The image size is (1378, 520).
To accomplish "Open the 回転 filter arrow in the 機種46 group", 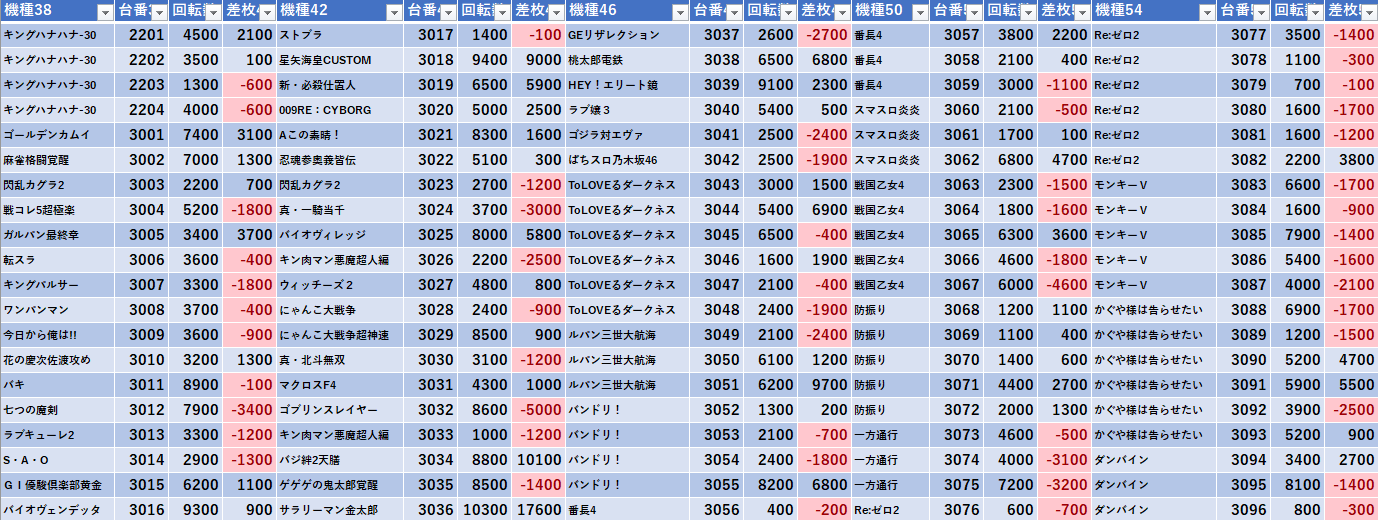I will 789,12.
